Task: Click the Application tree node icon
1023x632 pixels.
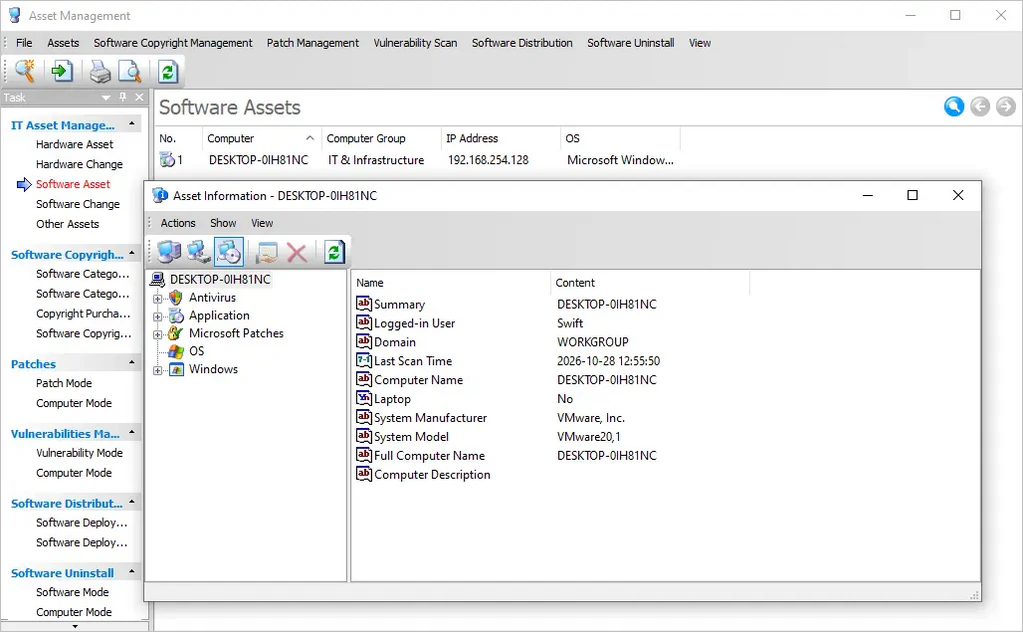Action: (x=176, y=316)
